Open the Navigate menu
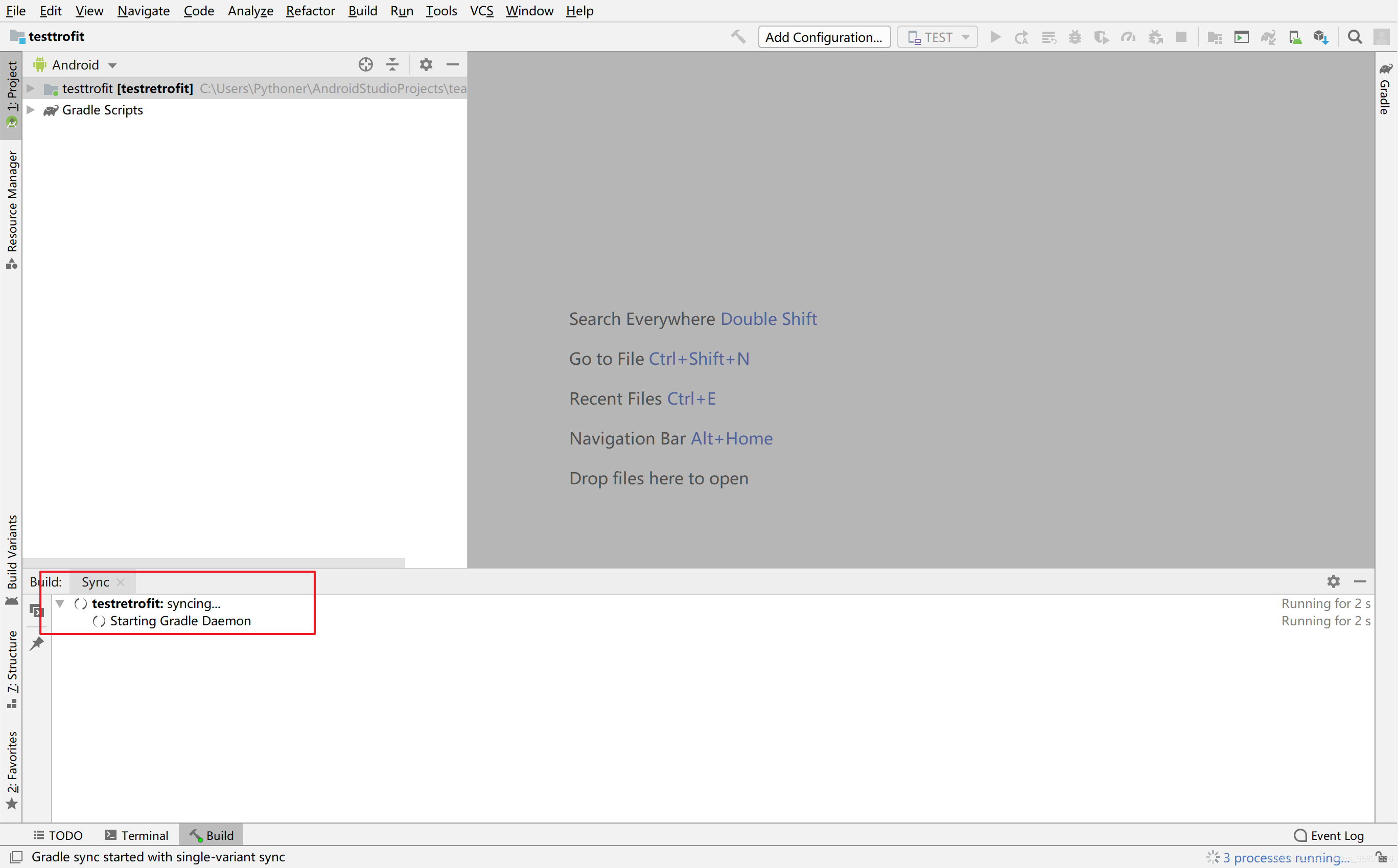The height and width of the screenshot is (868, 1398). point(144,11)
